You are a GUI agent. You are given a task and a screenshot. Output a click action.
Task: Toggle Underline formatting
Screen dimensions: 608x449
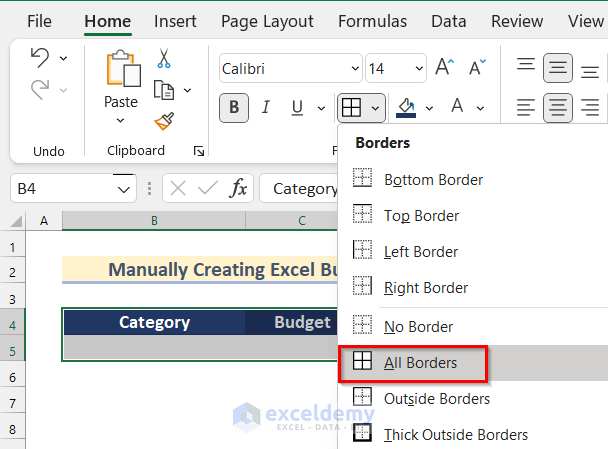(295, 107)
